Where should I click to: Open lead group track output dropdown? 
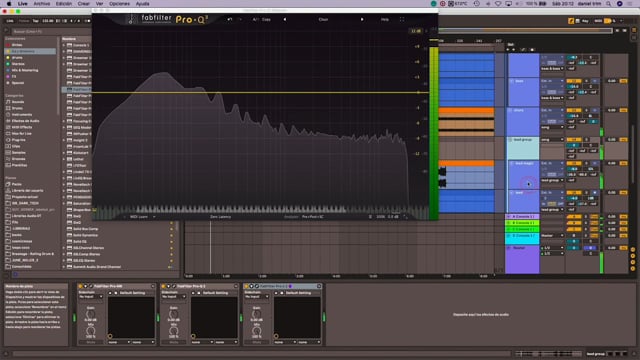pyautogui.click(x=552, y=140)
